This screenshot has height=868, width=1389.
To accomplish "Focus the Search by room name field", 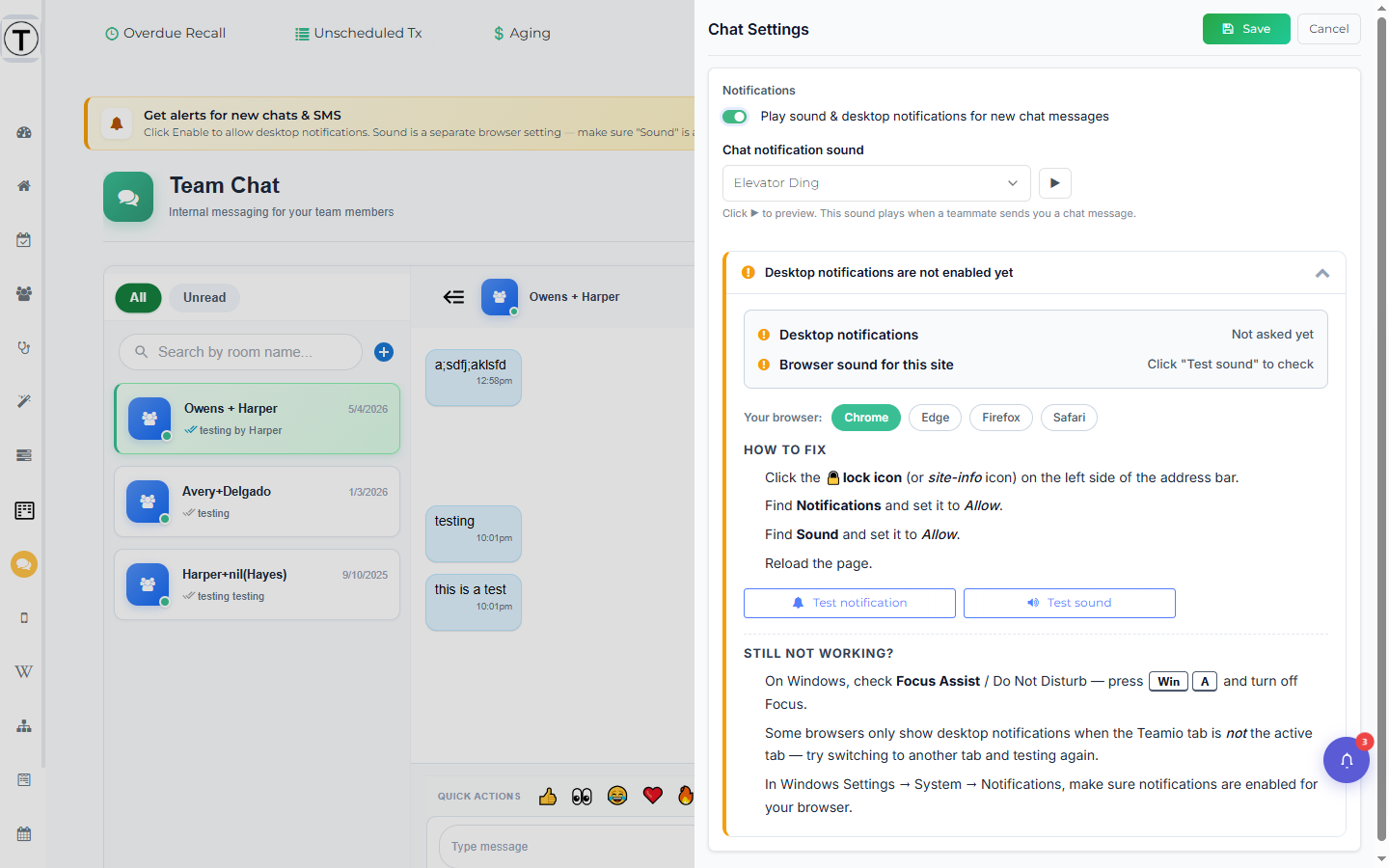I will (240, 352).
